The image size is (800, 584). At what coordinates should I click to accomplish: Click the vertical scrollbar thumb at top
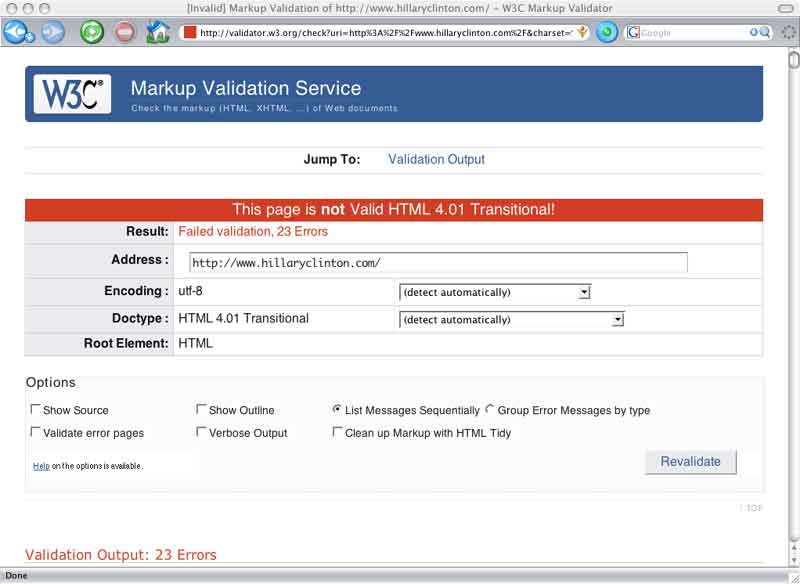click(x=794, y=58)
